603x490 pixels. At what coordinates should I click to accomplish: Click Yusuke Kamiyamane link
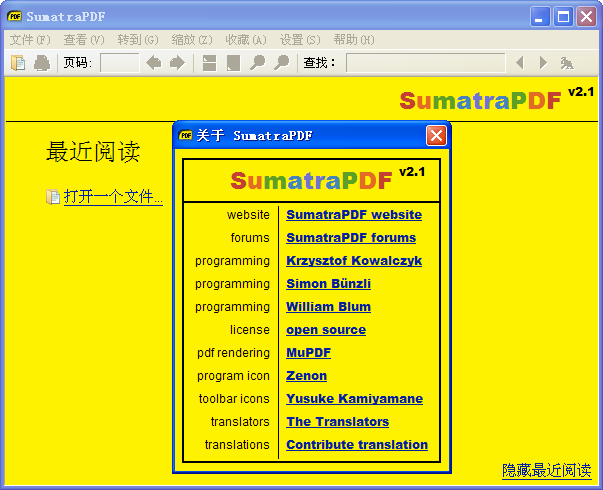point(355,399)
